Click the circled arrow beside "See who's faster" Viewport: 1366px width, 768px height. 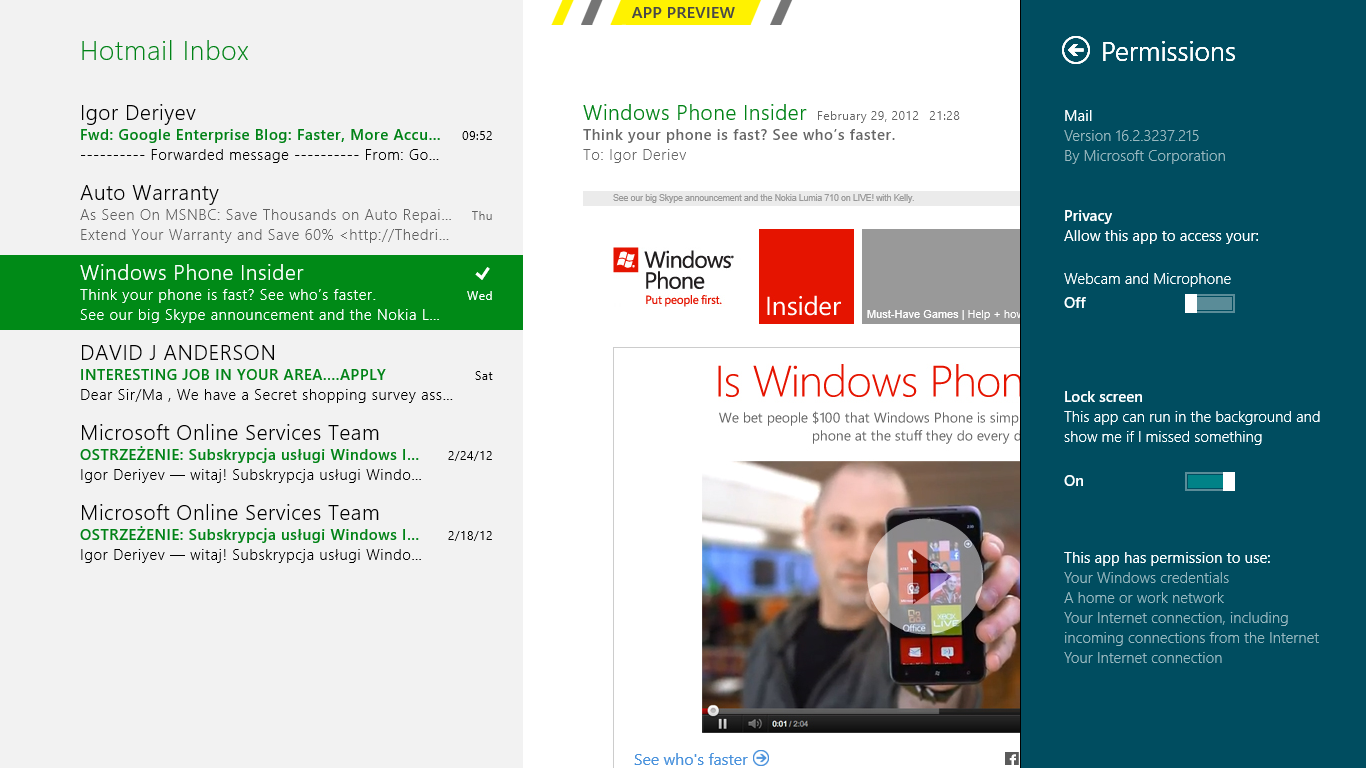tap(761, 758)
